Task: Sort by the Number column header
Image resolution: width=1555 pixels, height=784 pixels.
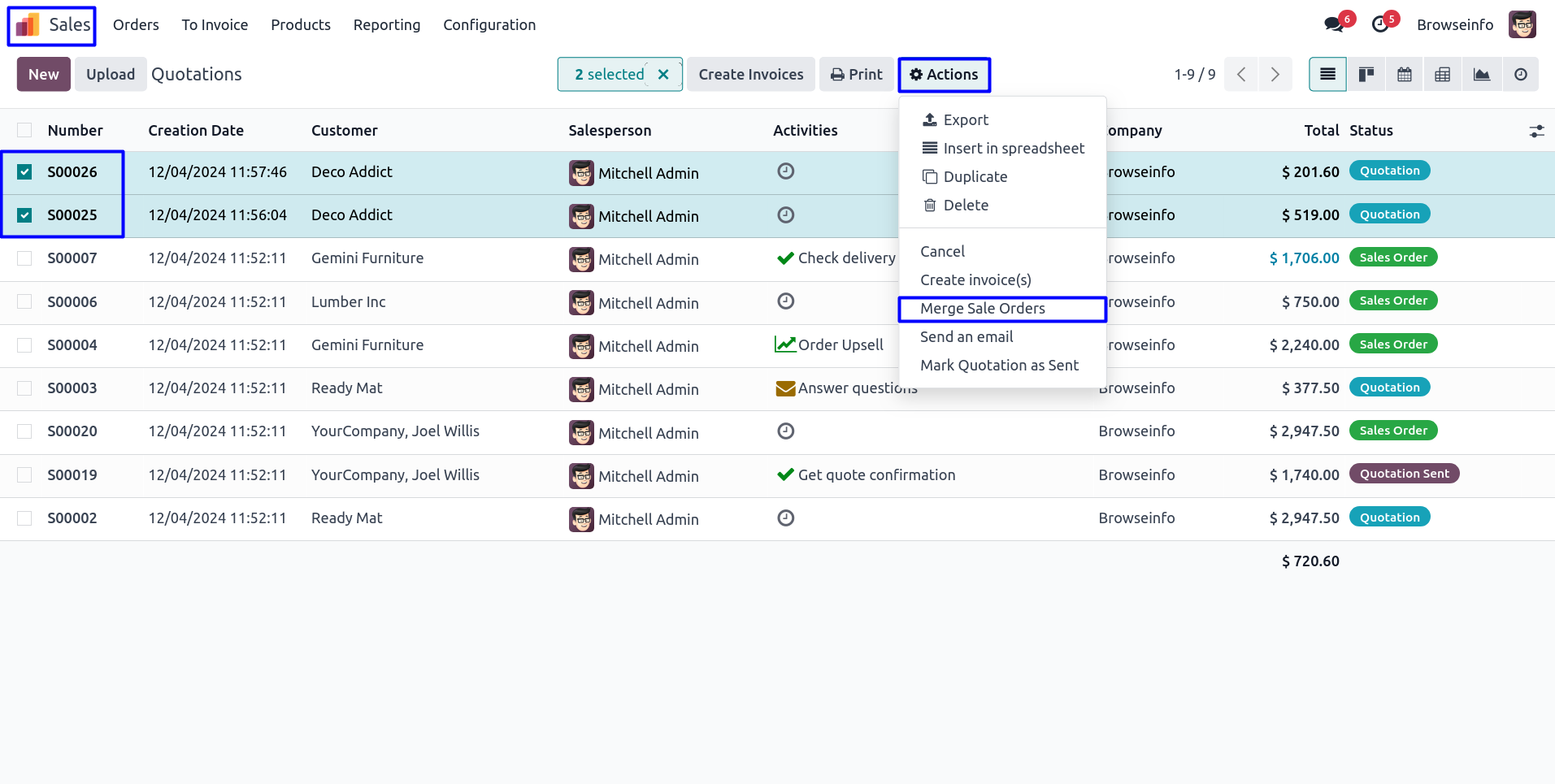Action: [x=75, y=131]
